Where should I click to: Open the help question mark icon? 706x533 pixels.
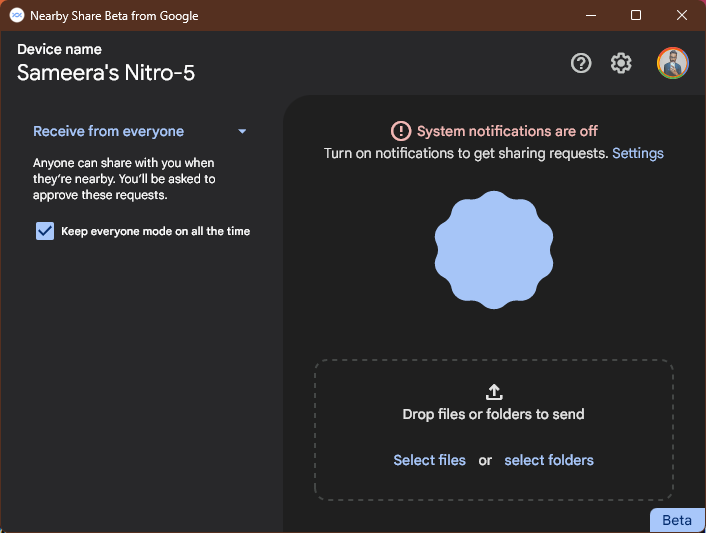pos(581,63)
